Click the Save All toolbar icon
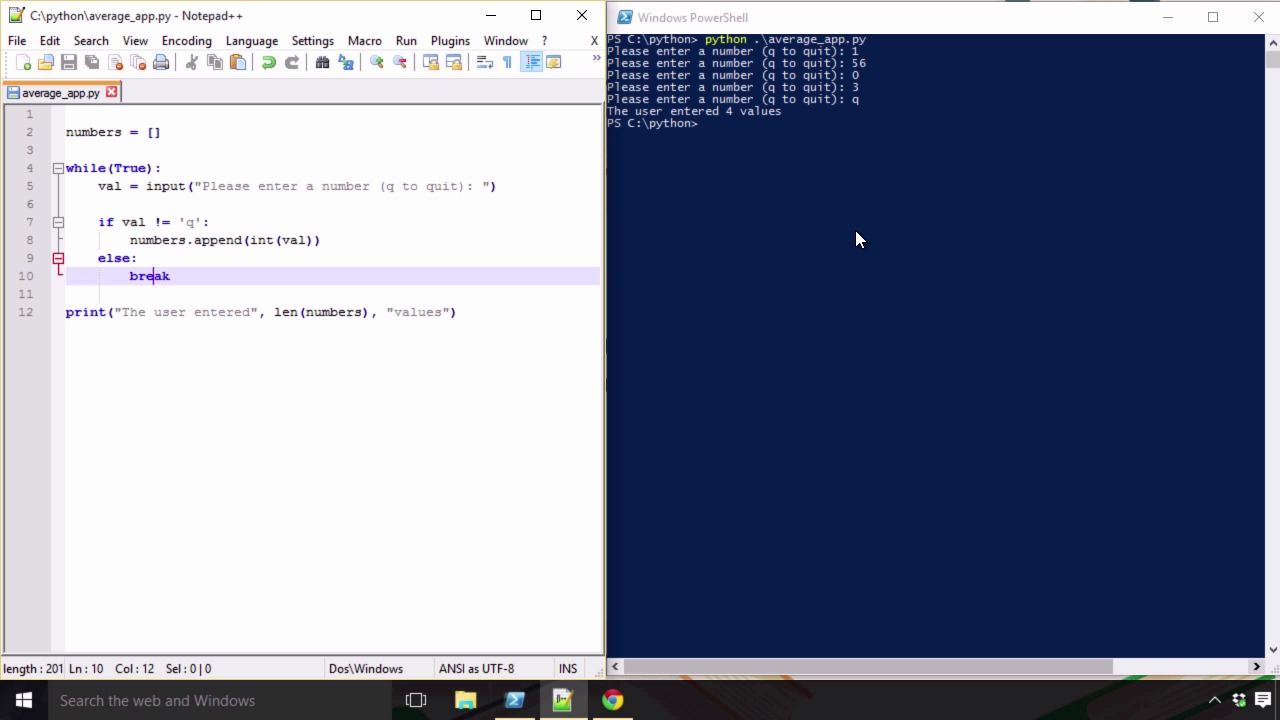Viewport: 1280px width, 720px height. point(92,62)
